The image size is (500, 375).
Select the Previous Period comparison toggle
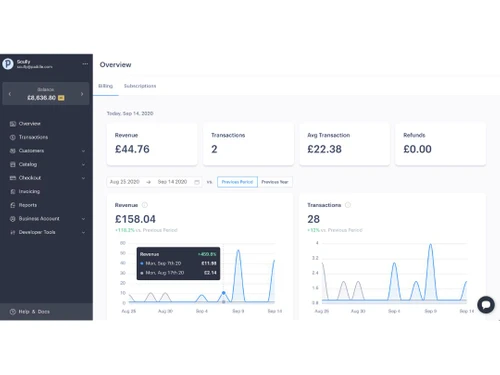[x=237, y=182]
